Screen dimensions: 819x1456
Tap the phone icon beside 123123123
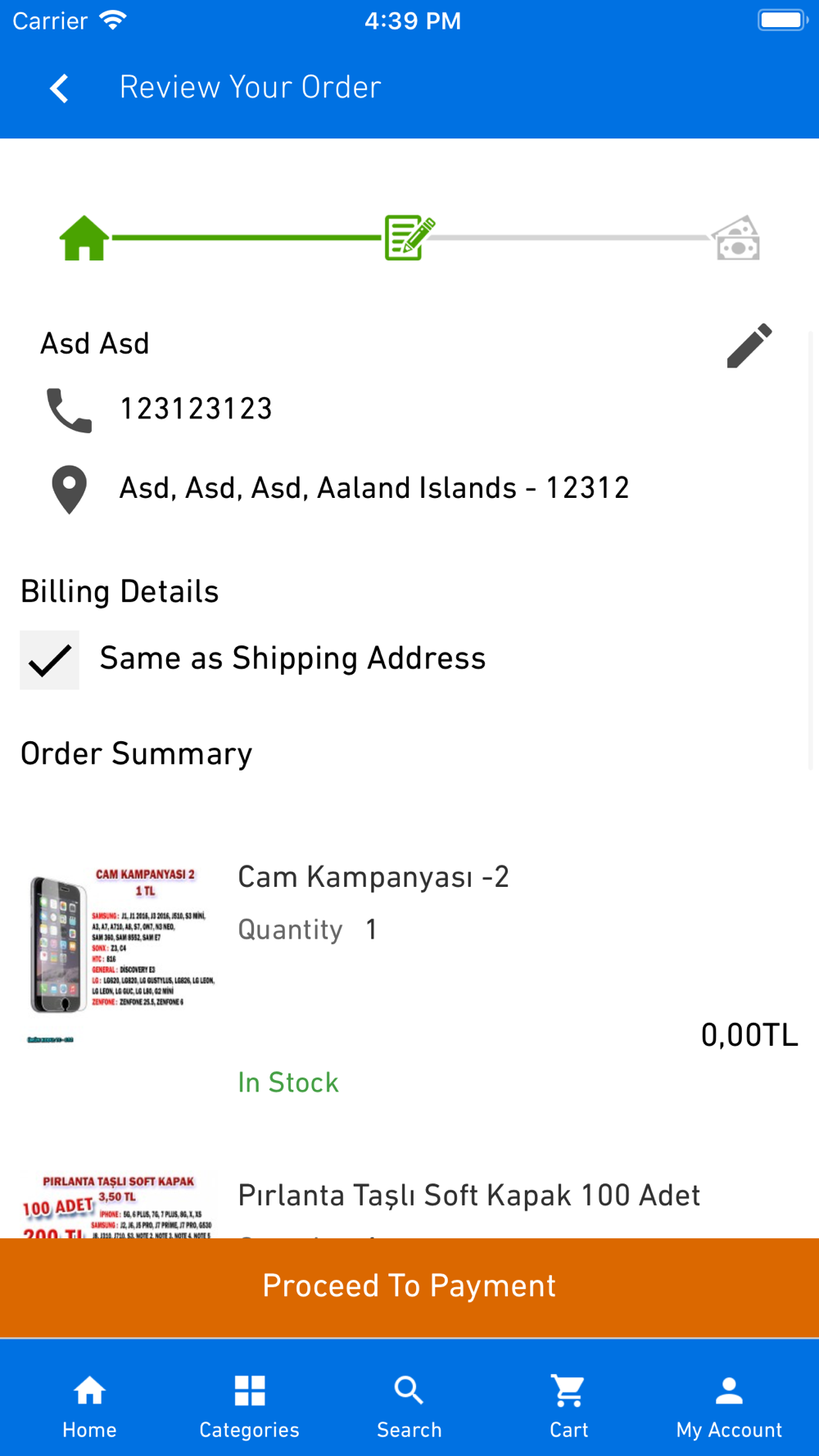tap(70, 409)
